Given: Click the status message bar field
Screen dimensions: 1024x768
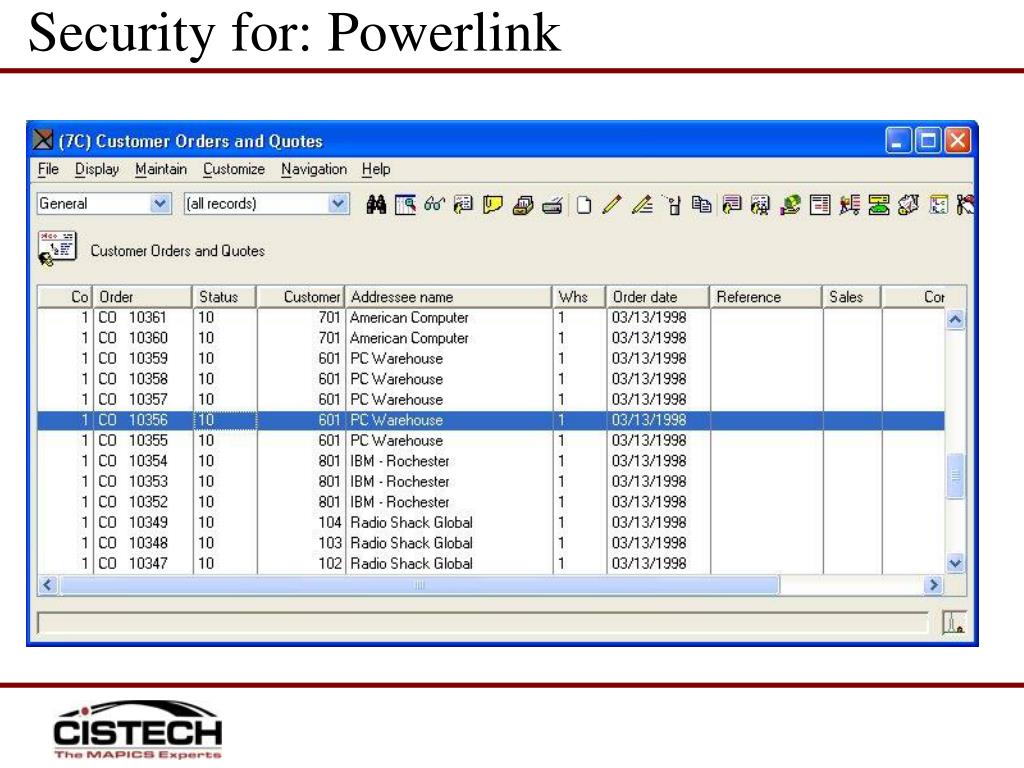Looking at the screenshot, I should (x=483, y=623).
